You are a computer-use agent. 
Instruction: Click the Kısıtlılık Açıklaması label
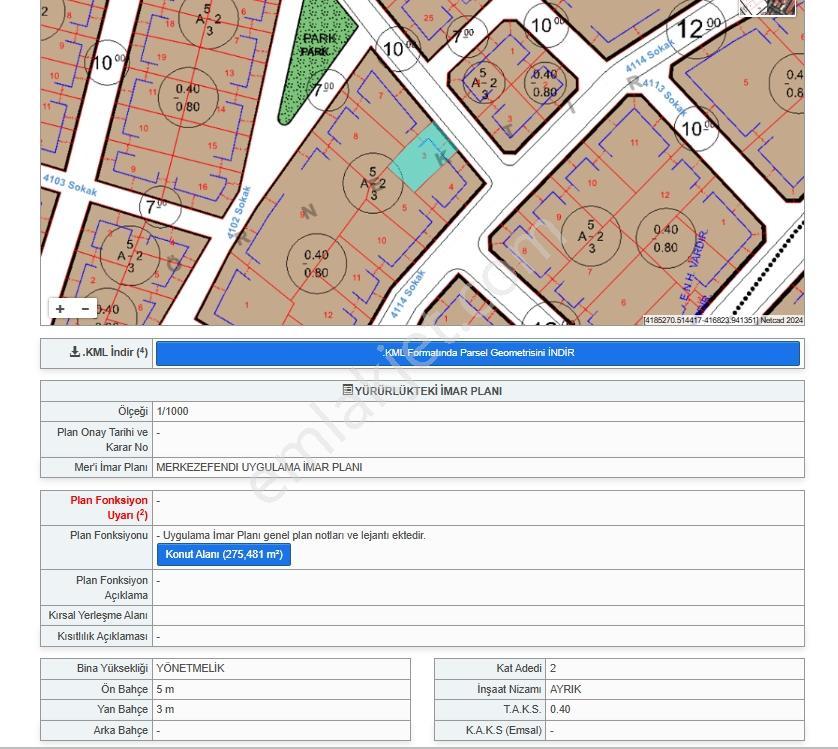[x=102, y=636]
